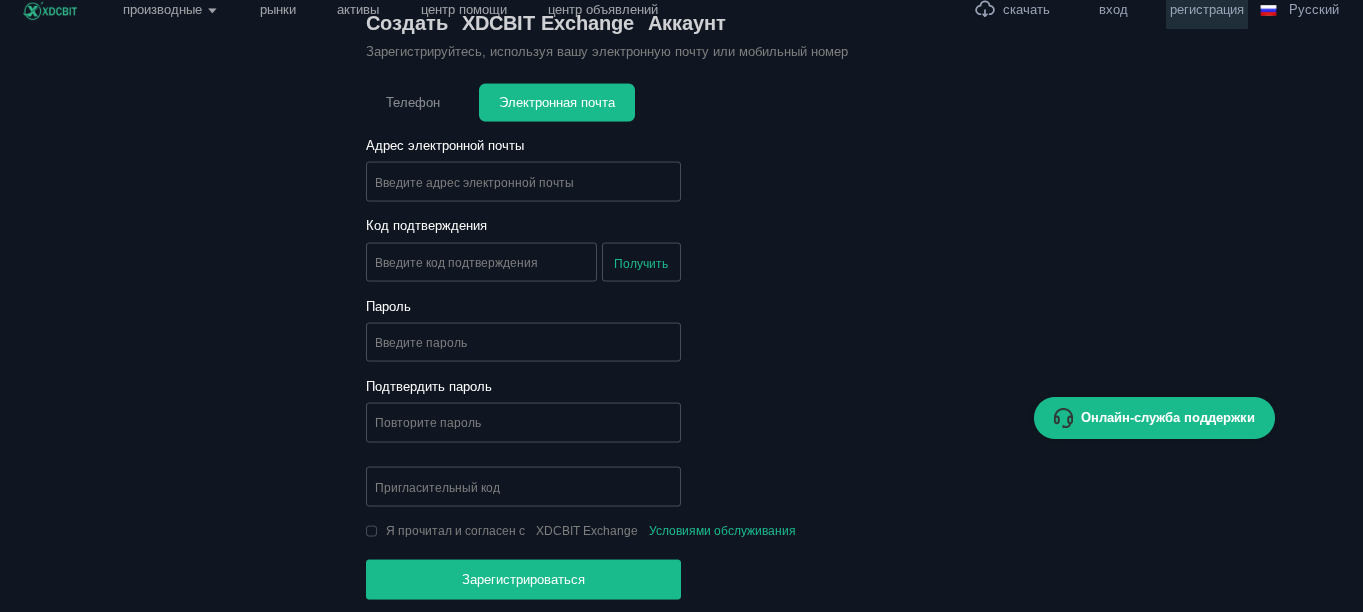Focus the email address input field
The height and width of the screenshot is (612, 1363).
click(x=523, y=182)
